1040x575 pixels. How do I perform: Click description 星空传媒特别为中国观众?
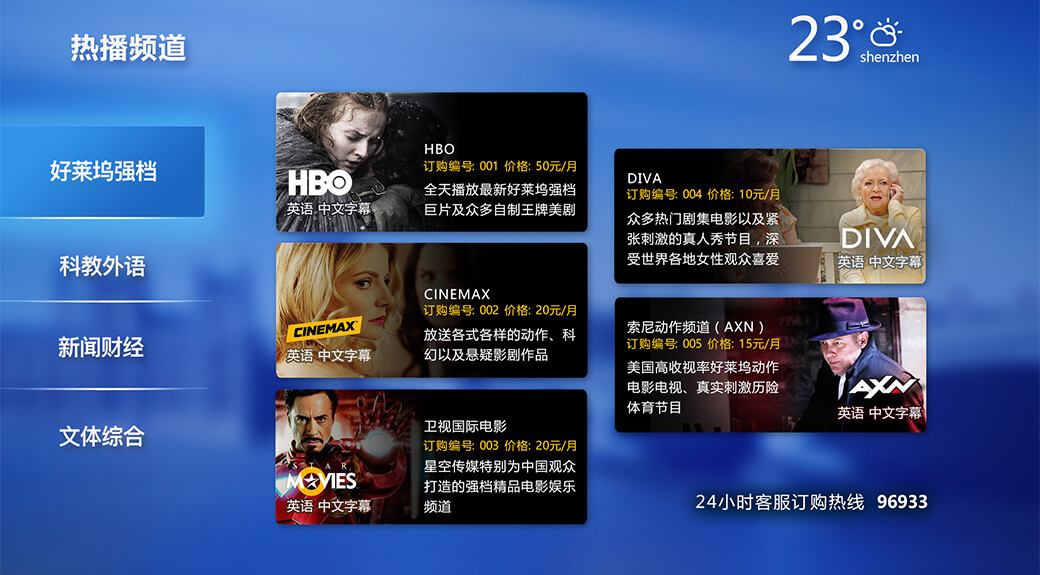tap(499, 467)
